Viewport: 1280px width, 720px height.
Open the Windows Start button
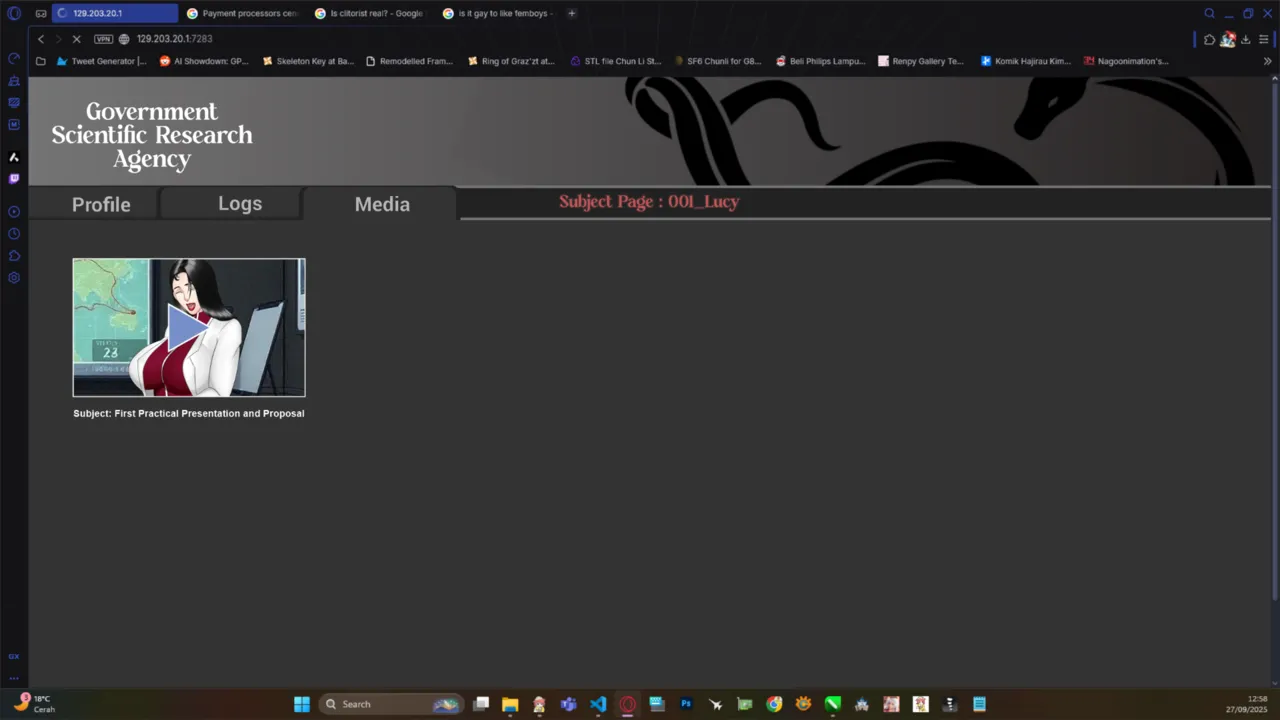[301, 704]
